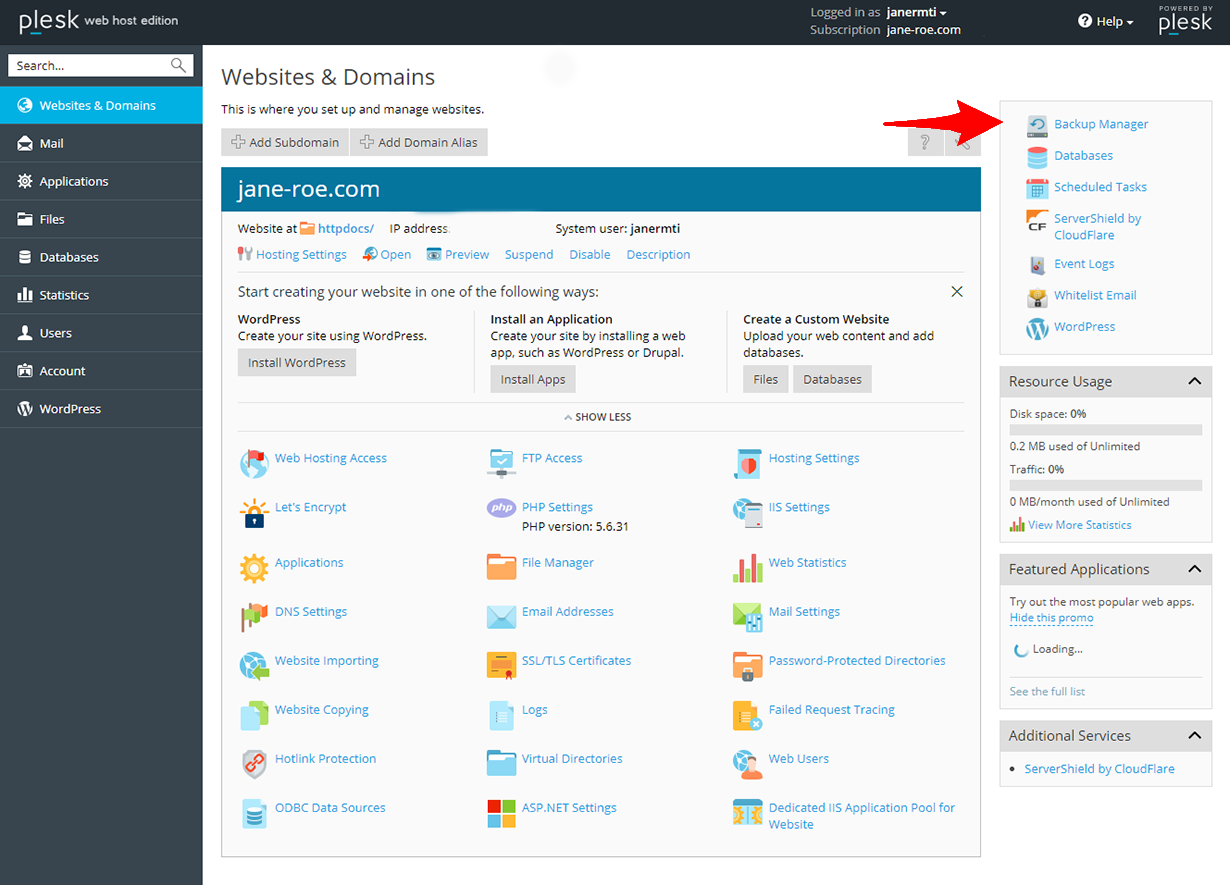
Task: Click the Backup Manager icon
Action: coord(1037,125)
